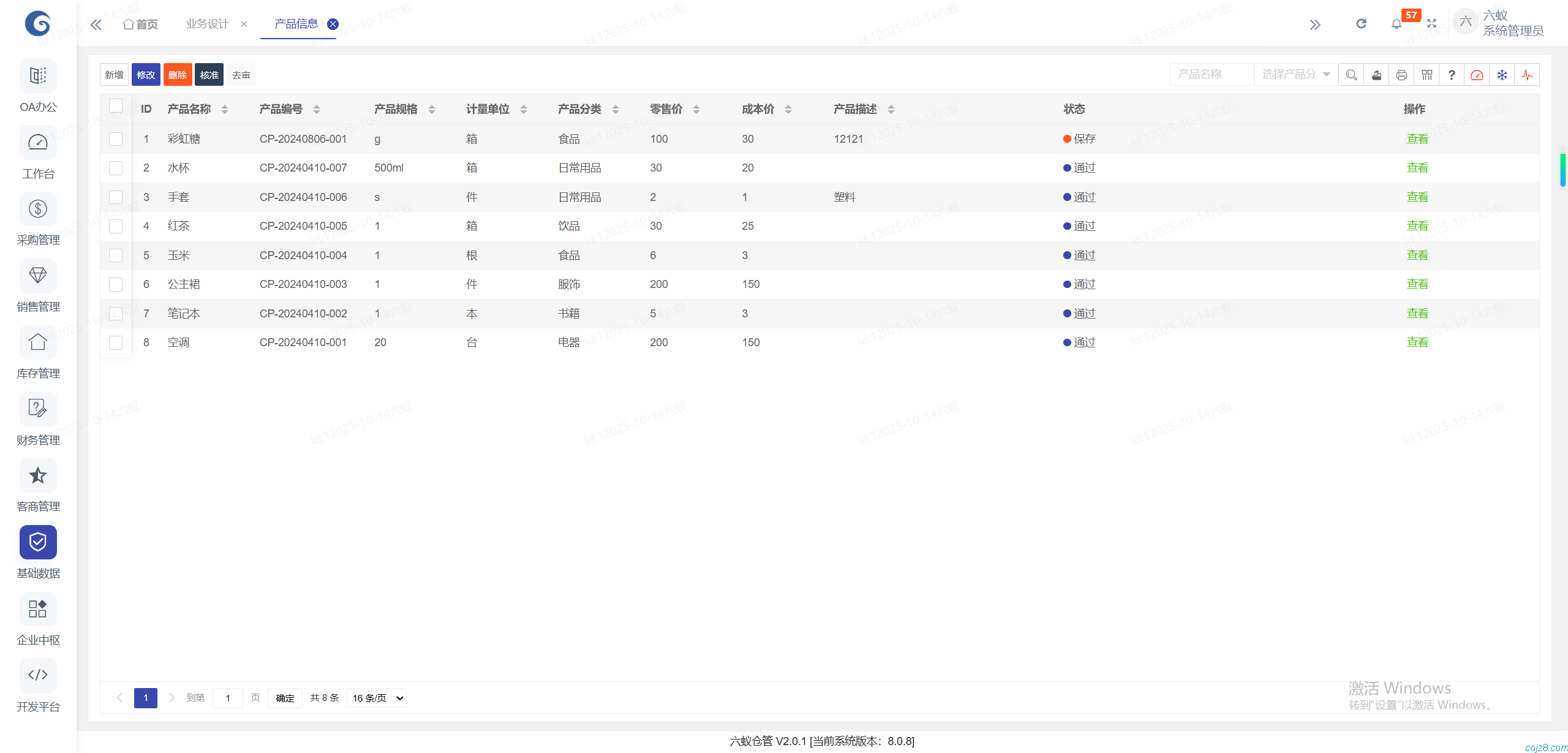This screenshot has width=1568, height=753.
Task: Click the search magnifier icon in toolbar
Action: [x=1351, y=75]
